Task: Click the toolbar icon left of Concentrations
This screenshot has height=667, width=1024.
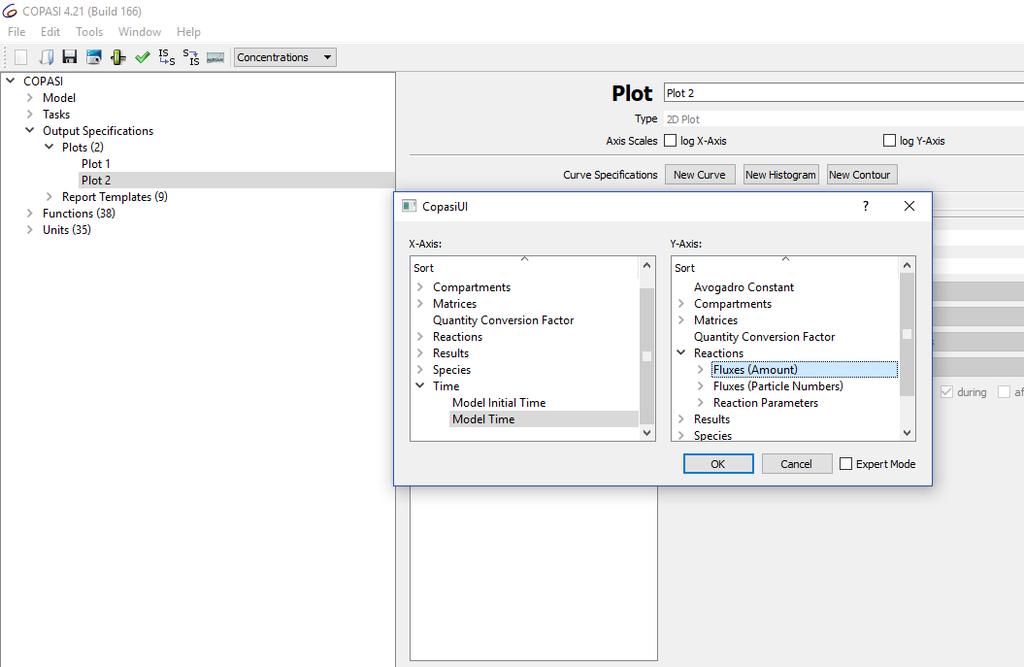Action: [216, 57]
